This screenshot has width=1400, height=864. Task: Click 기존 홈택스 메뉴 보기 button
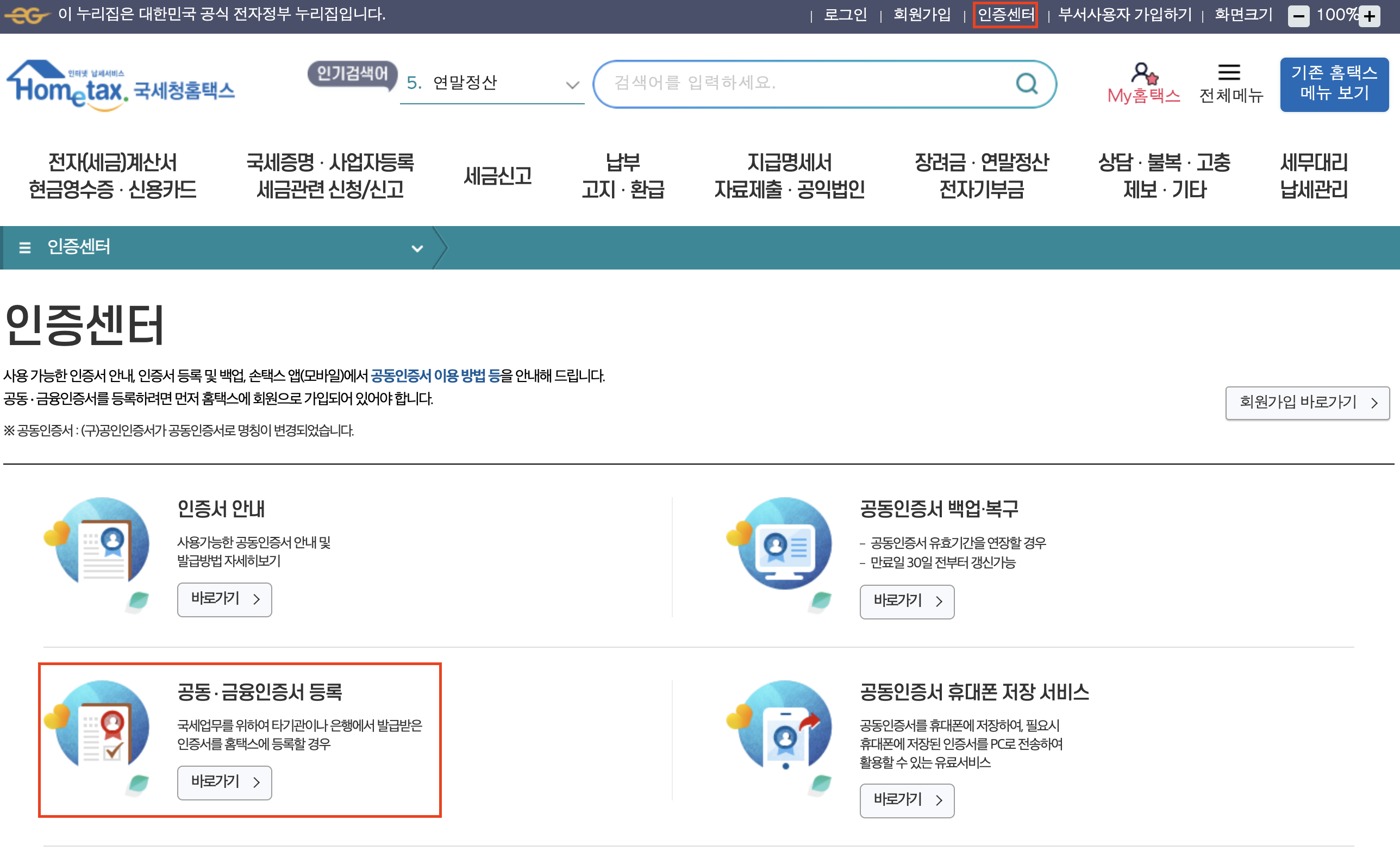1334,84
